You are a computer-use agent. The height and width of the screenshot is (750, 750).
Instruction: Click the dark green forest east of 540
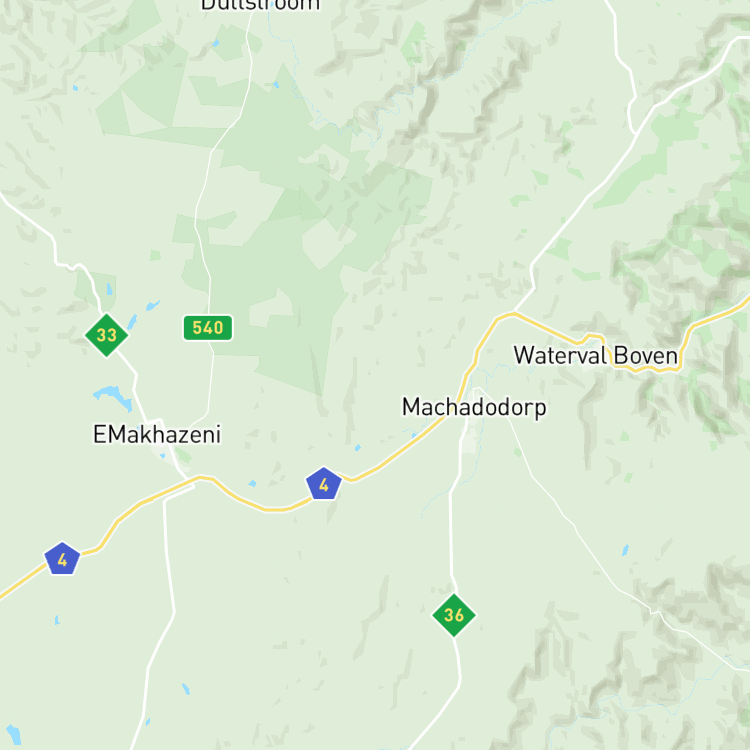point(297,287)
